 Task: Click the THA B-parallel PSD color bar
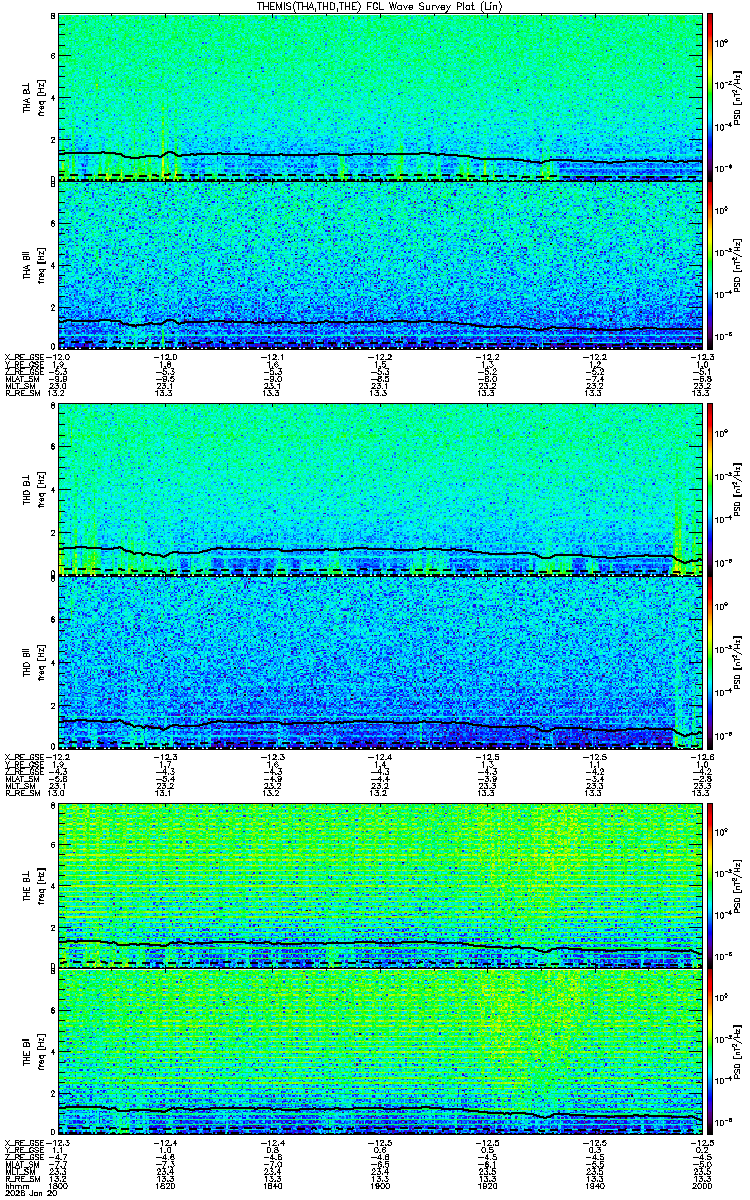pyautogui.click(x=709, y=265)
